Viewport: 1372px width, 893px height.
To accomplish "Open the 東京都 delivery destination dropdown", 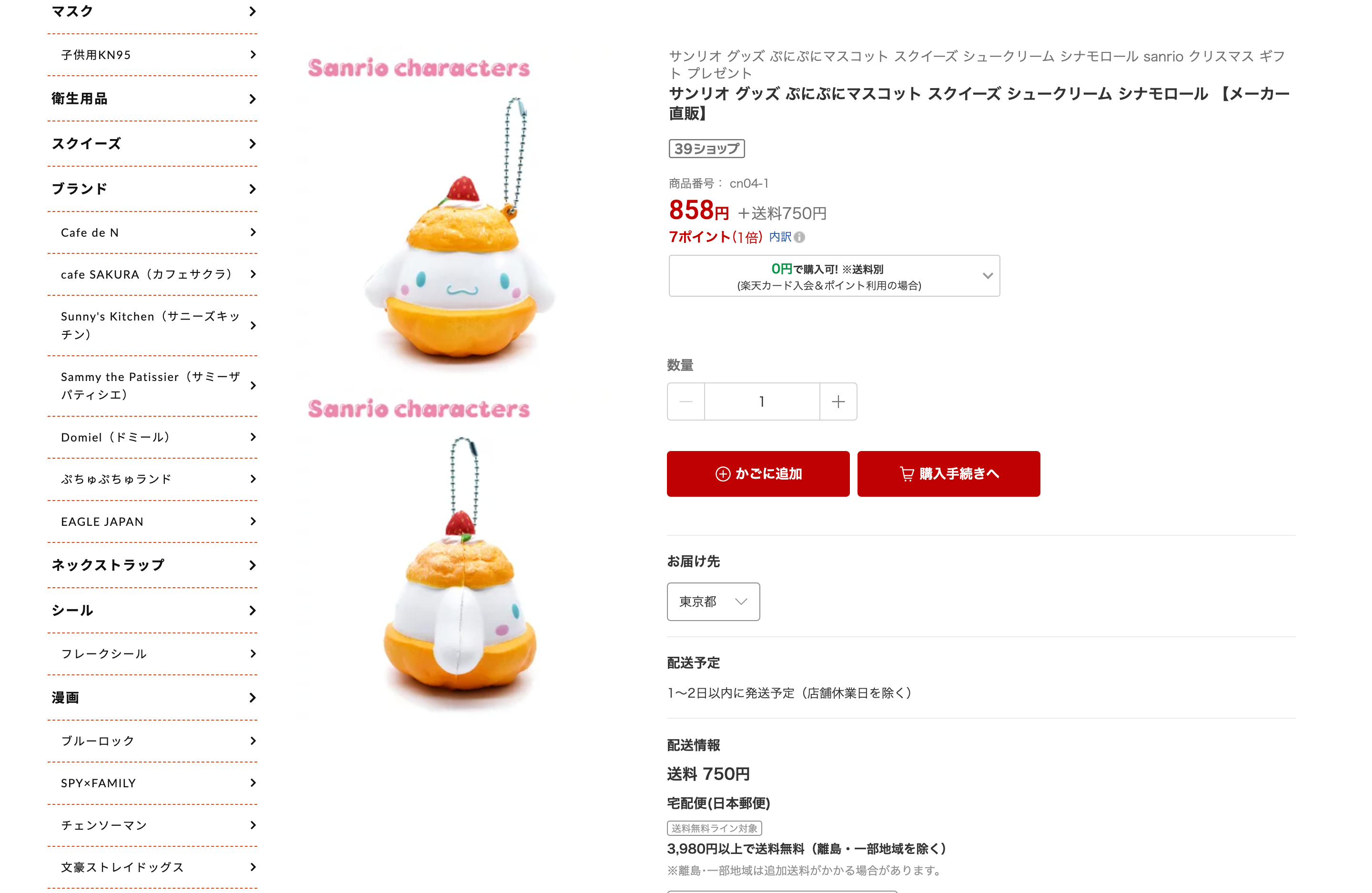I will (x=713, y=602).
